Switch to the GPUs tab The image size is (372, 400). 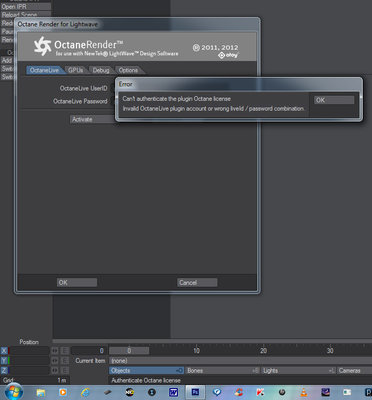[x=75, y=70]
